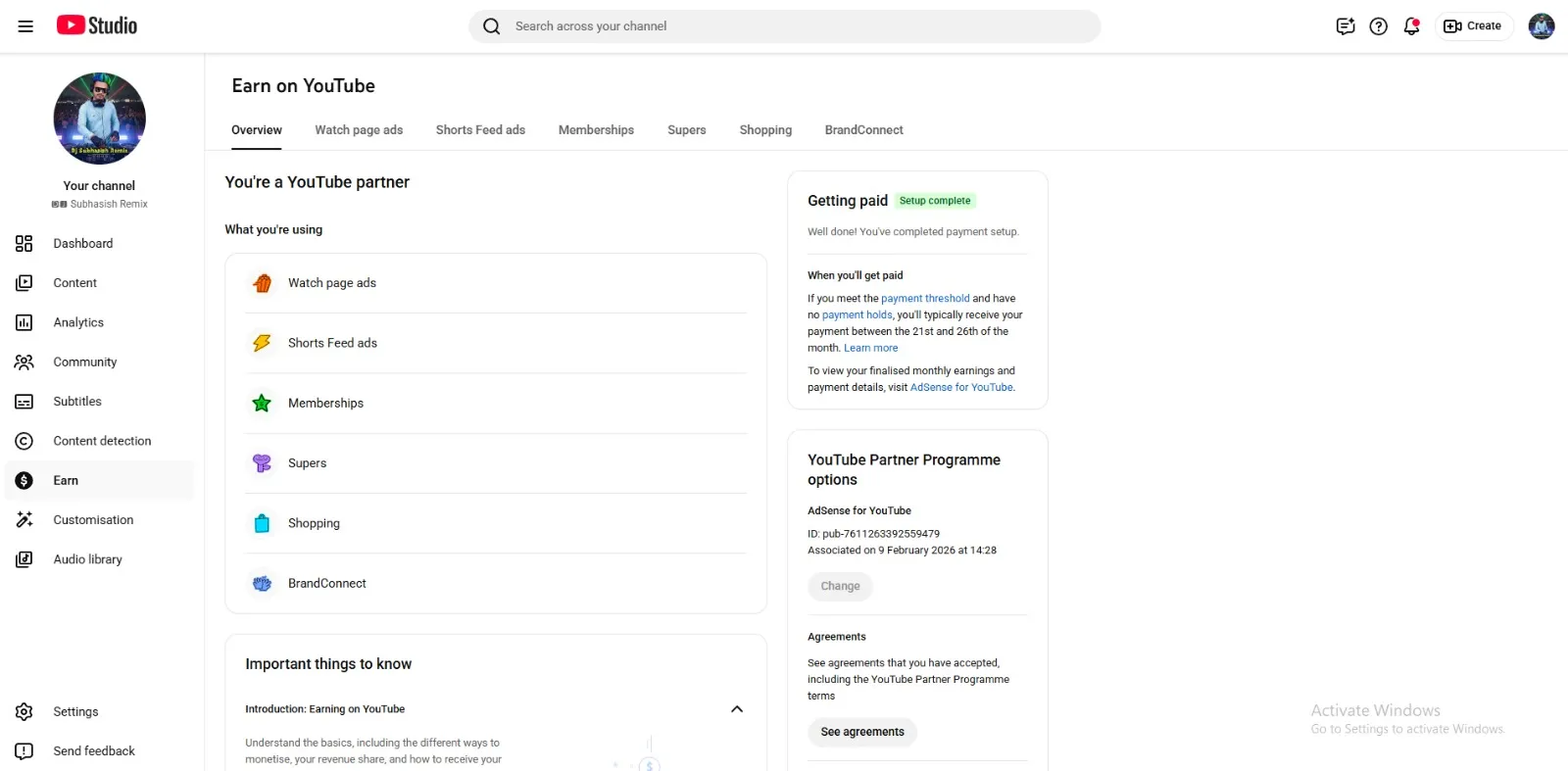
Task: Open the notifications bell
Action: point(1411,26)
